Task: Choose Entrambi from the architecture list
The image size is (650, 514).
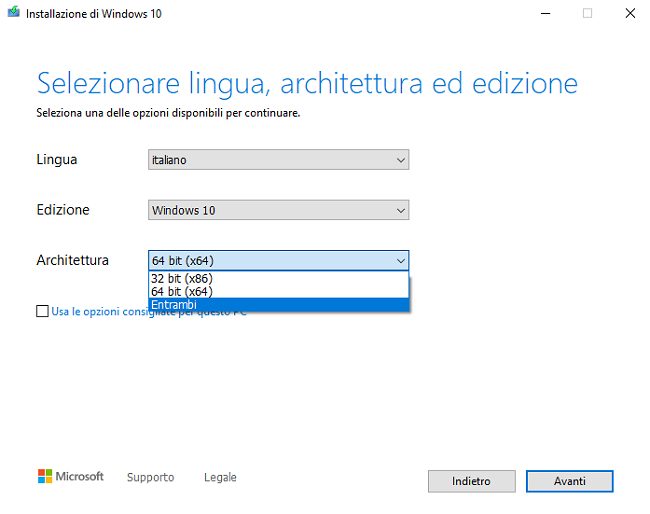Action: pos(174,304)
